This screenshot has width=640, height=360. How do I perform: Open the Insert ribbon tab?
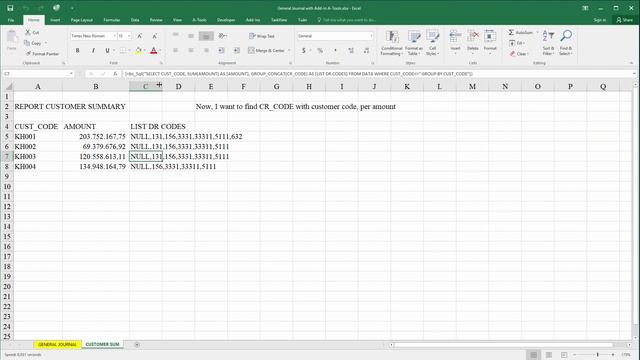[x=55, y=20]
